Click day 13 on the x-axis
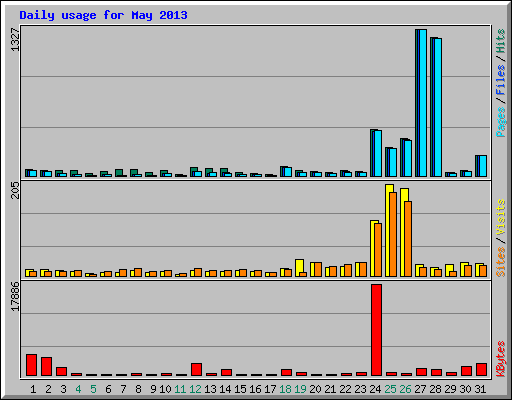Viewport: 512px width, 400px height. 210,389
